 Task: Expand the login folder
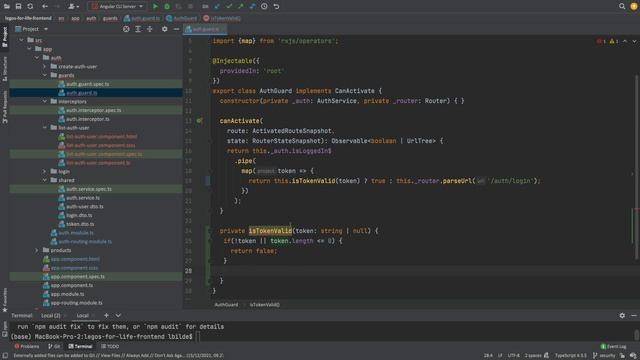pos(45,171)
